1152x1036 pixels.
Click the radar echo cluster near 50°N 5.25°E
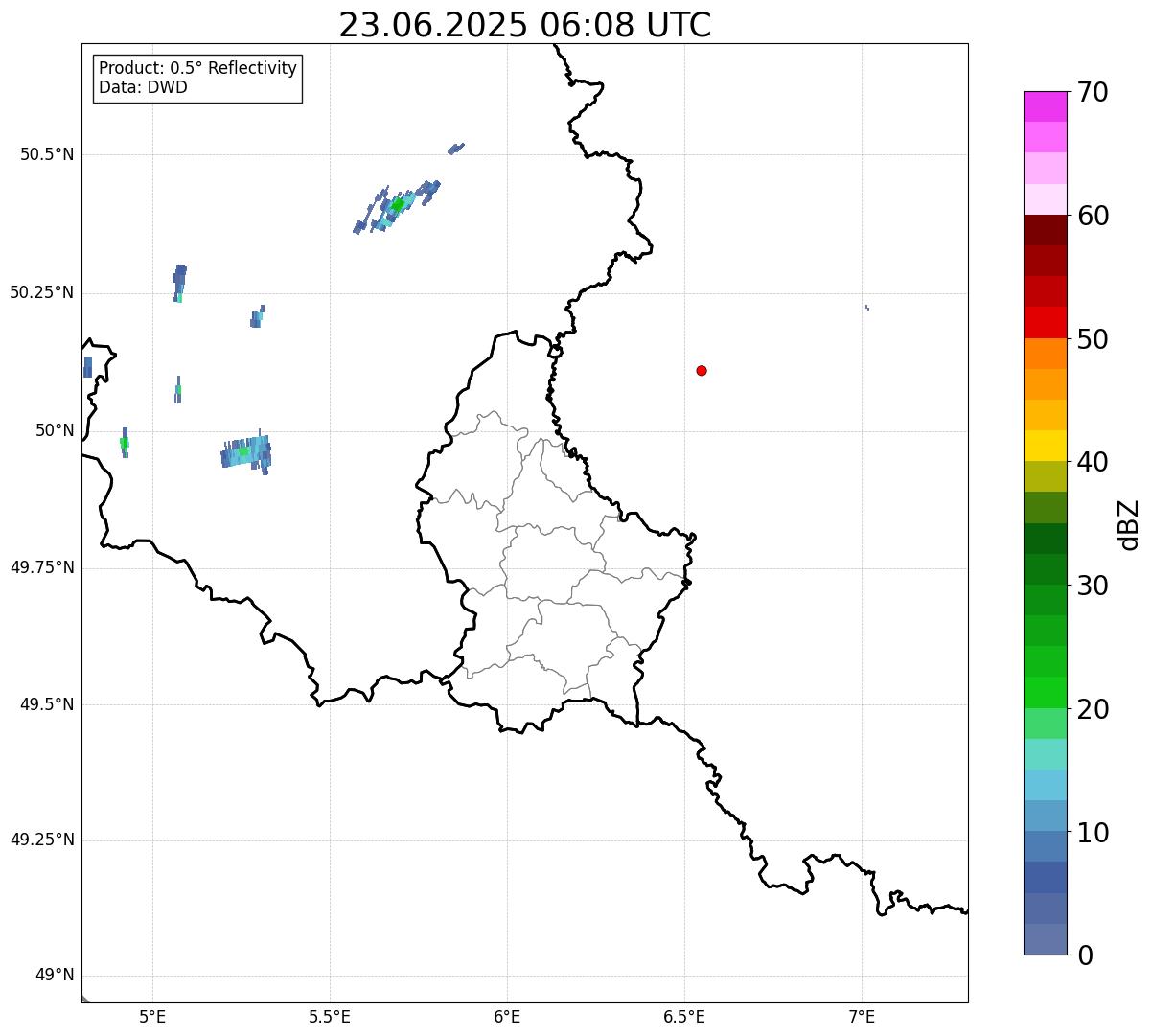(246, 452)
